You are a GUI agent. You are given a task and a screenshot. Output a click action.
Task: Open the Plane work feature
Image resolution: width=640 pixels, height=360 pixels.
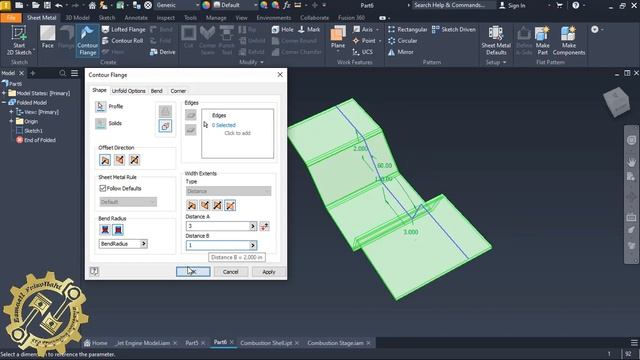coord(338,39)
